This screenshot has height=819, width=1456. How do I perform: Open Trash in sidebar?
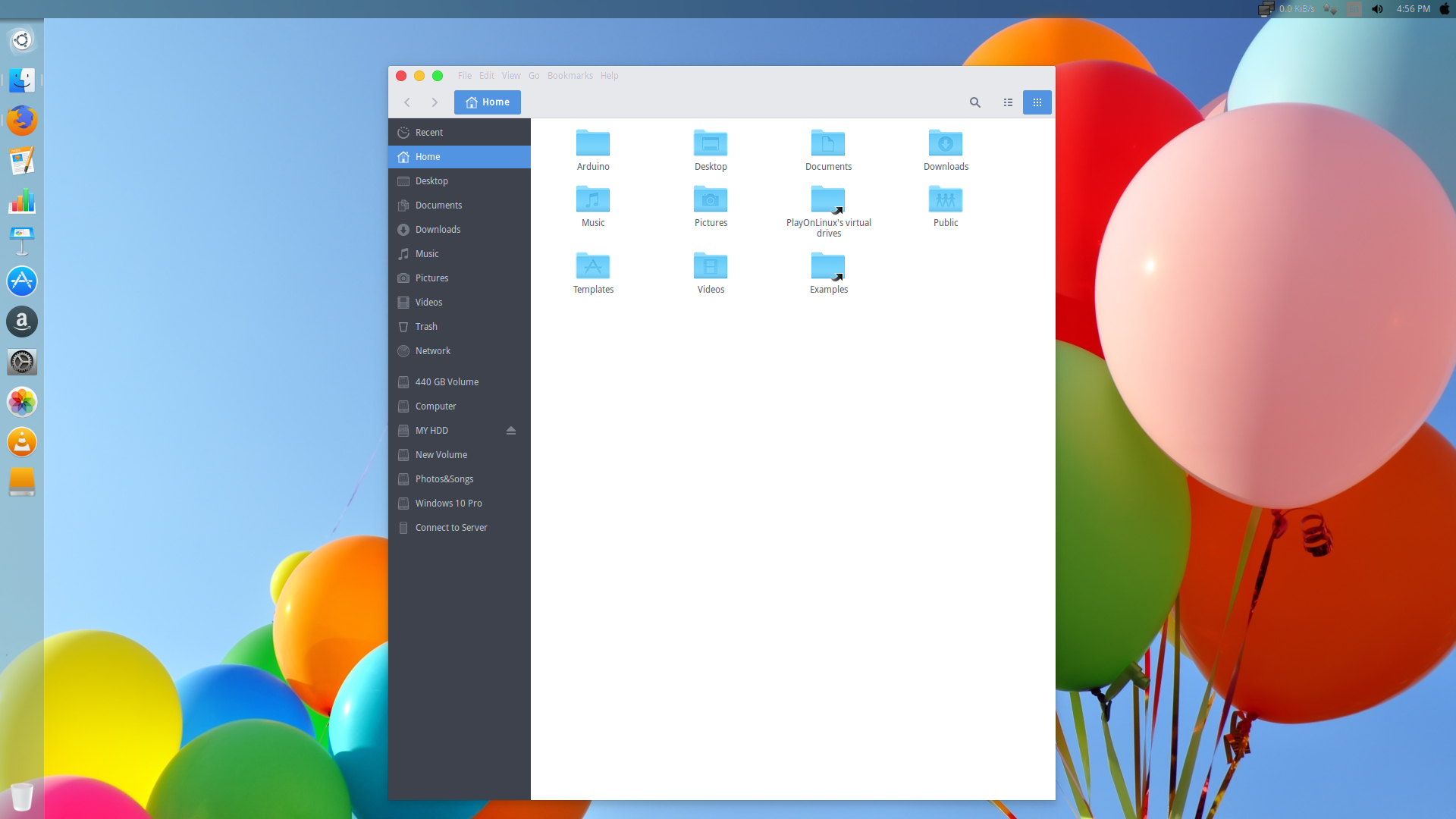(x=460, y=327)
